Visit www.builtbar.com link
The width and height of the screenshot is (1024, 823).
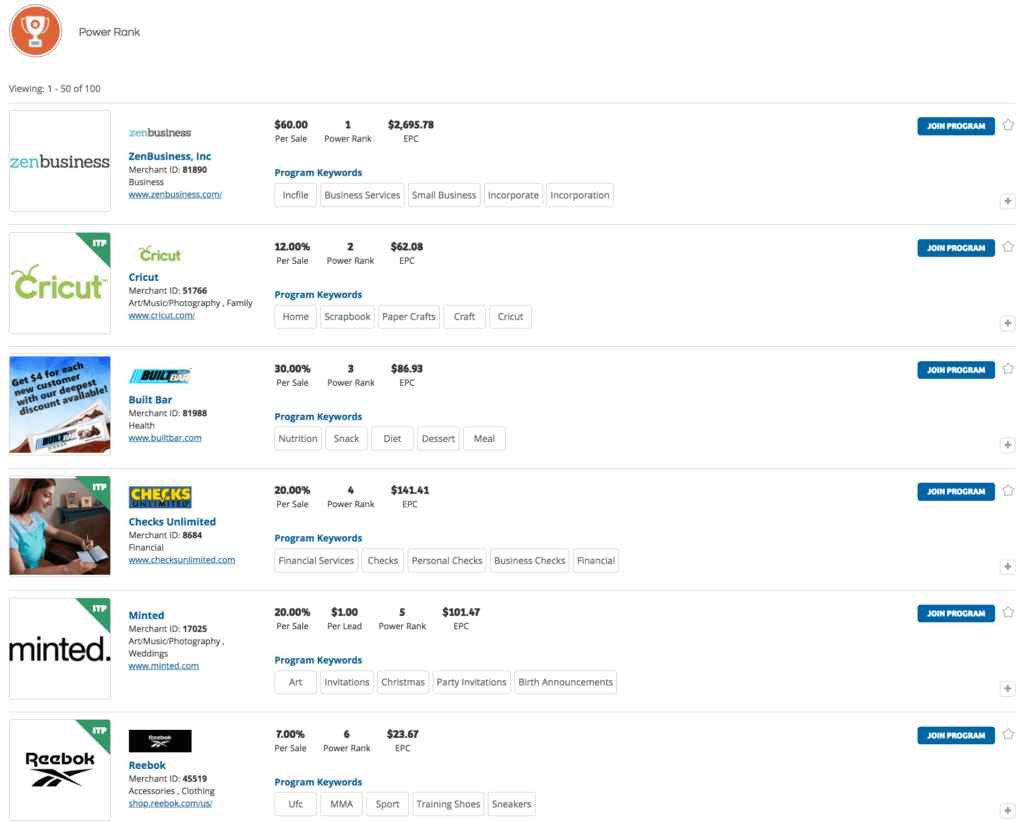165,438
